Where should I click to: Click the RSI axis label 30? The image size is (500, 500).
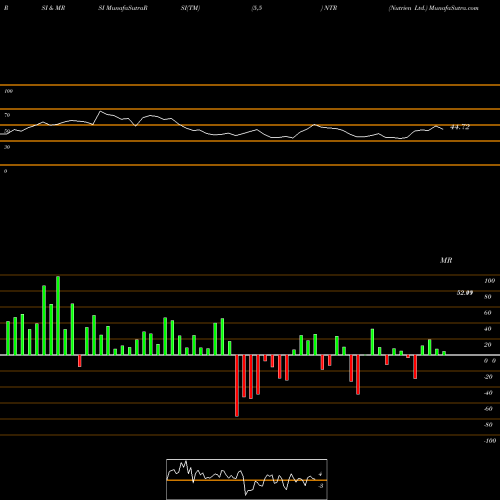pyautogui.click(x=7, y=147)
